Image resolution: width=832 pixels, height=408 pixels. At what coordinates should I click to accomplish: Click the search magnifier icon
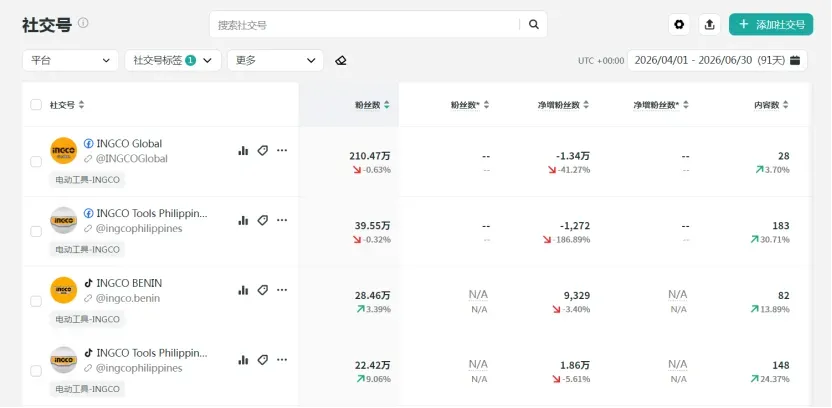click(x=534, y=24)
